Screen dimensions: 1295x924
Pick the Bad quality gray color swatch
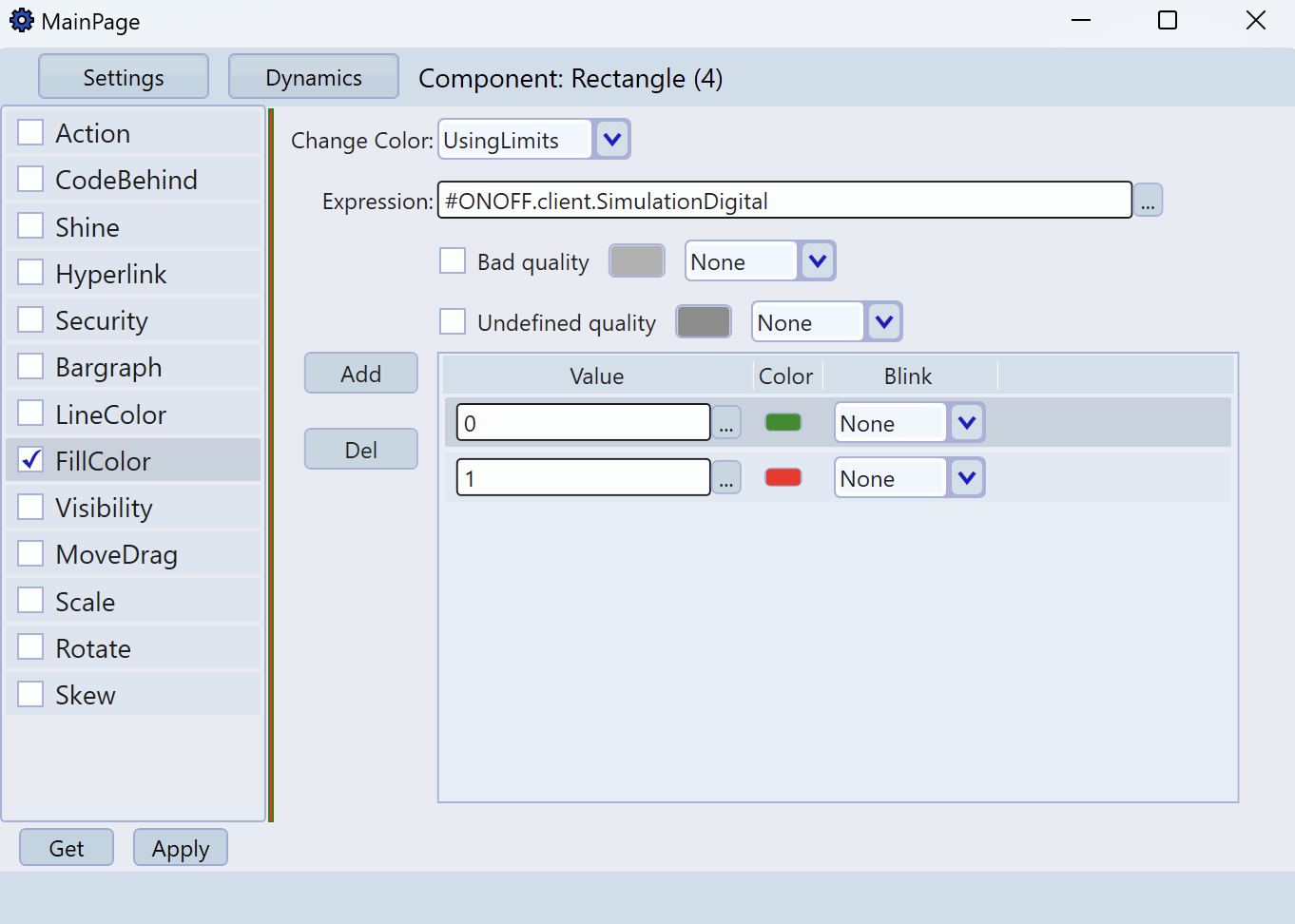637,261
